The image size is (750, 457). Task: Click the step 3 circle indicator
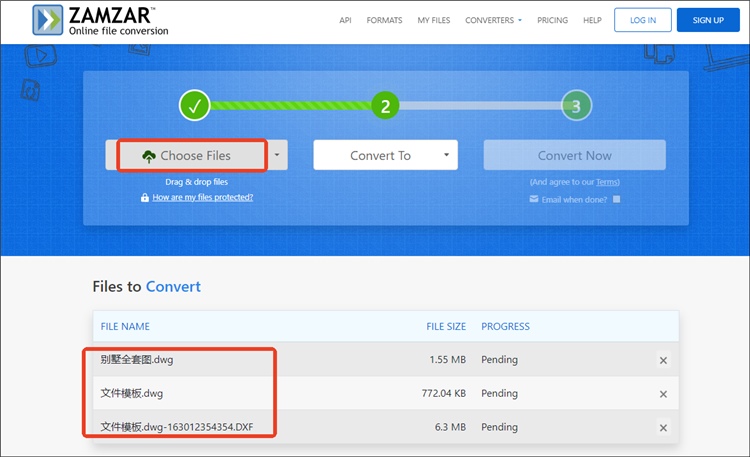575,104
